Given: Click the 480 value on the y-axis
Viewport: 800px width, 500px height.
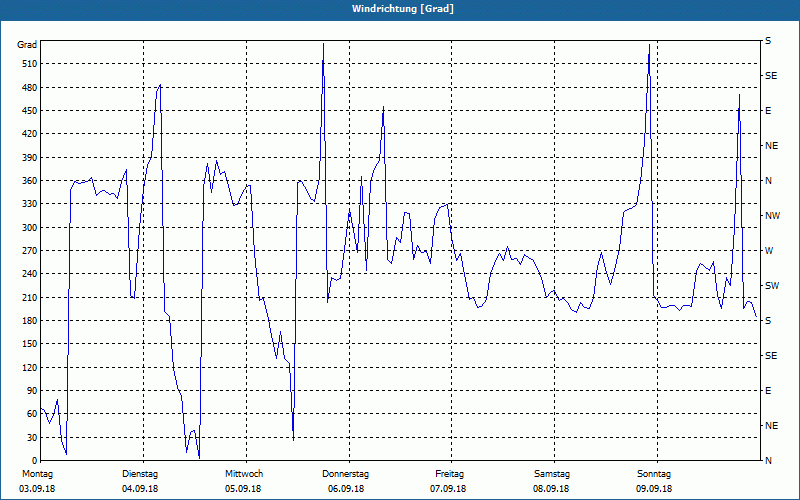Looking at the screenshot, I should pyautogui.click(x=30, y=87).
